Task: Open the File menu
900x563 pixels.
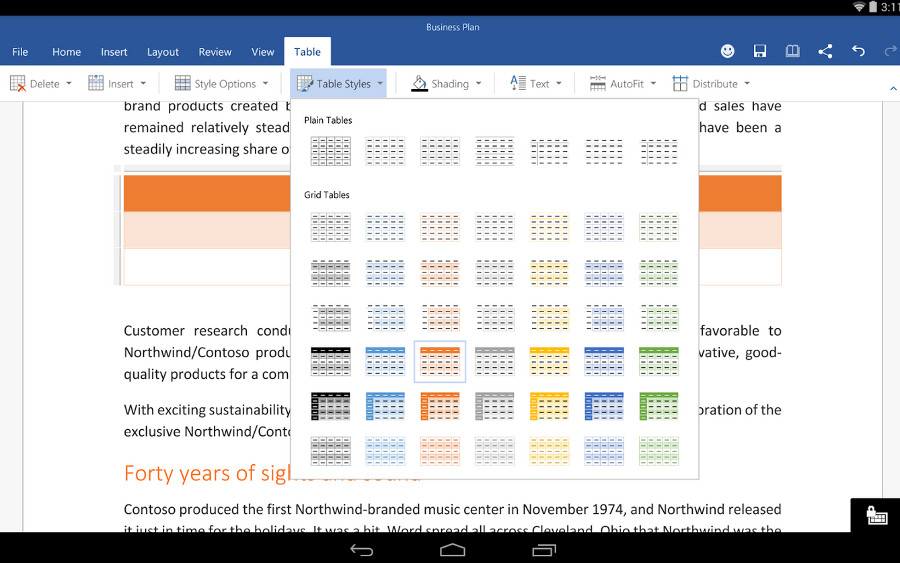Action: 20,52
